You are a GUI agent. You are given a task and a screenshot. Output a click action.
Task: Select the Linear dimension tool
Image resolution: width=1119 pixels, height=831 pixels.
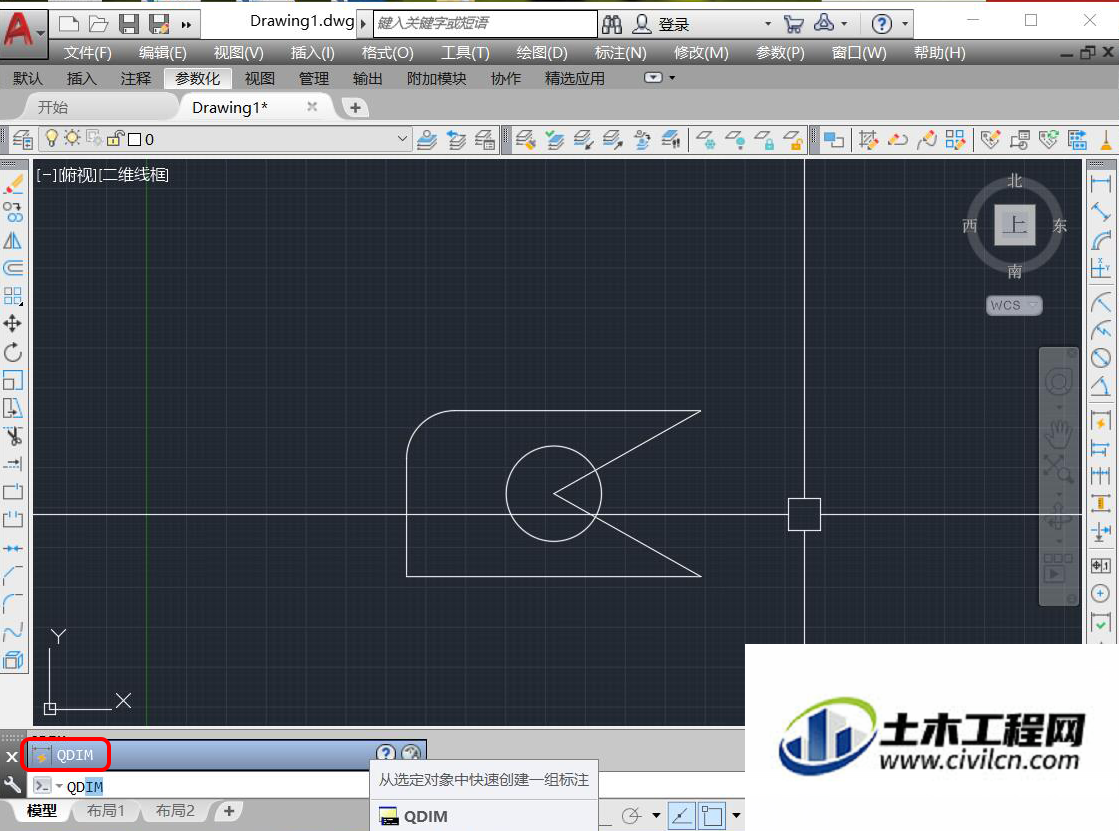tap(1100, 183)
